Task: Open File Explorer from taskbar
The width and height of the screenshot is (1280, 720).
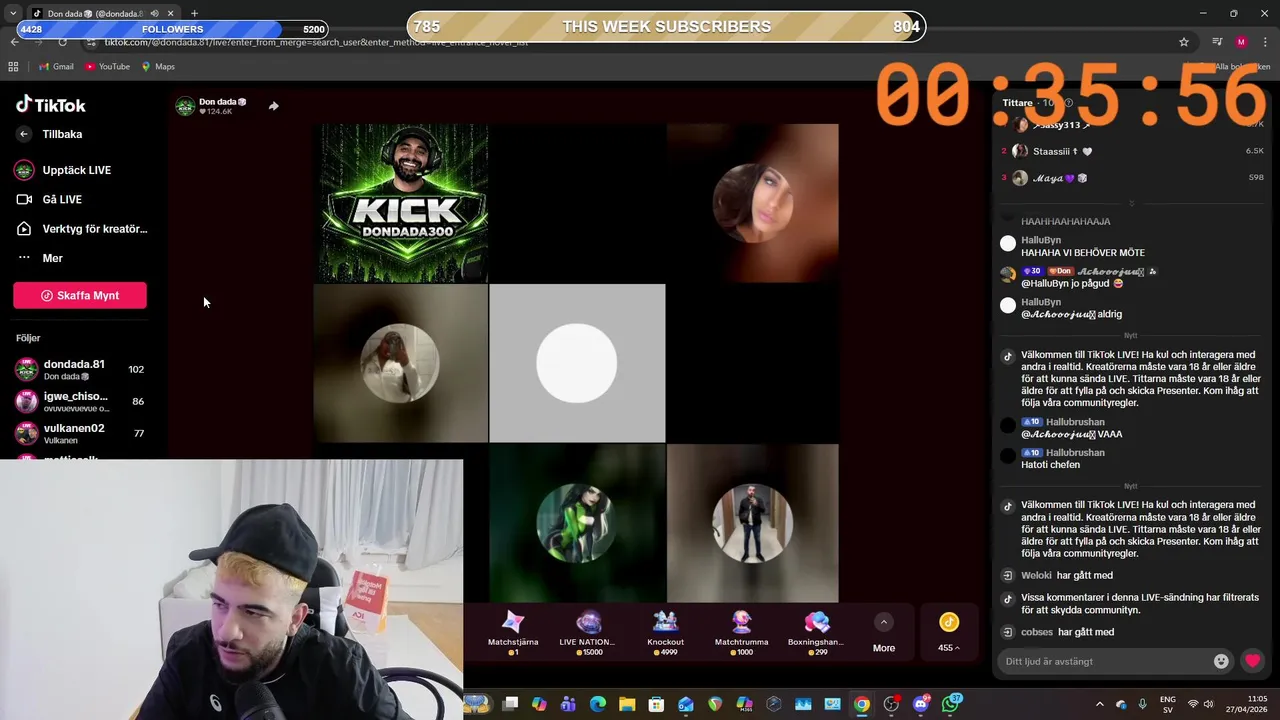Action: pyautogui.click(x=626, y=704)
